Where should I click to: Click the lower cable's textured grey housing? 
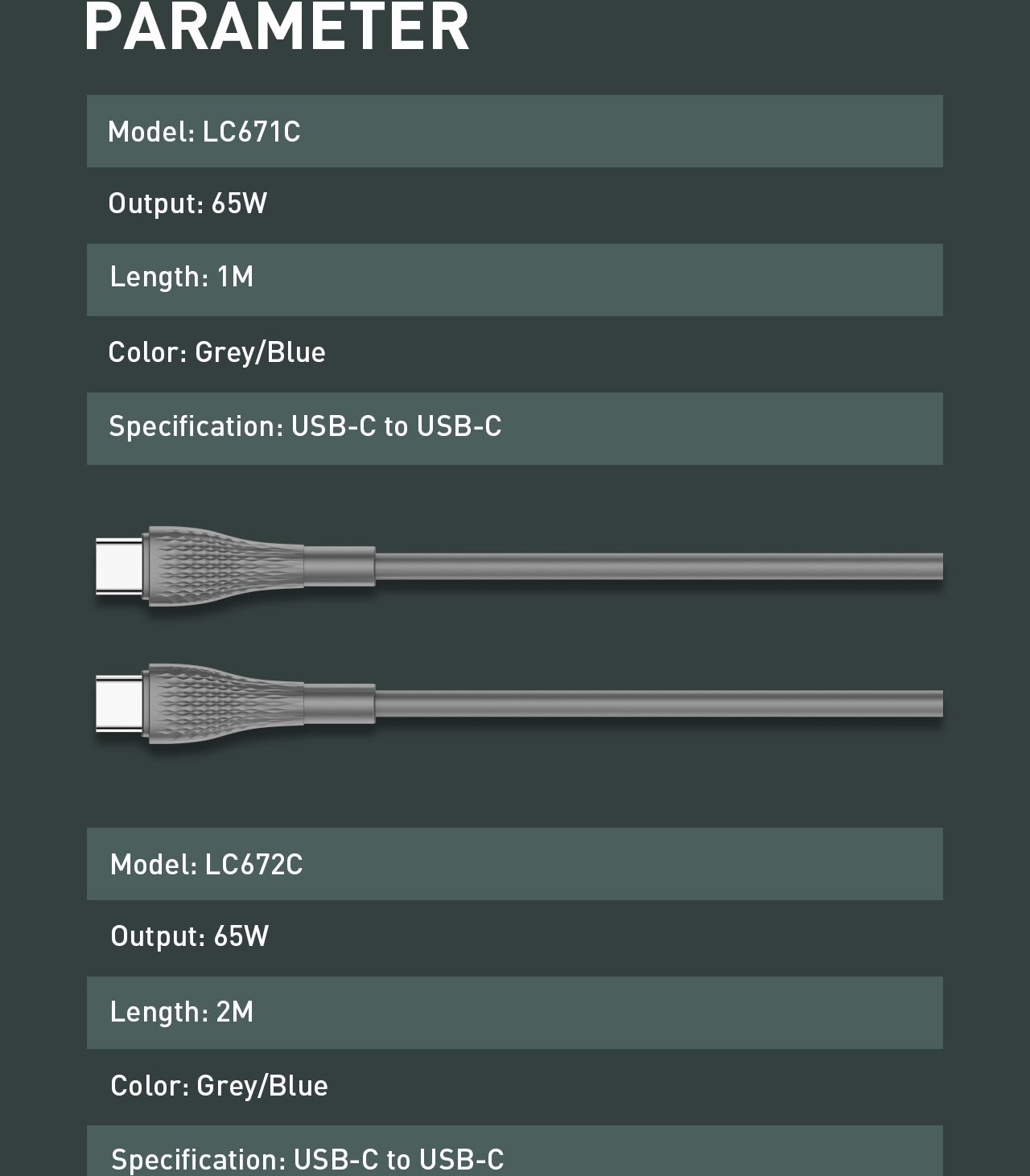point(225,704)
